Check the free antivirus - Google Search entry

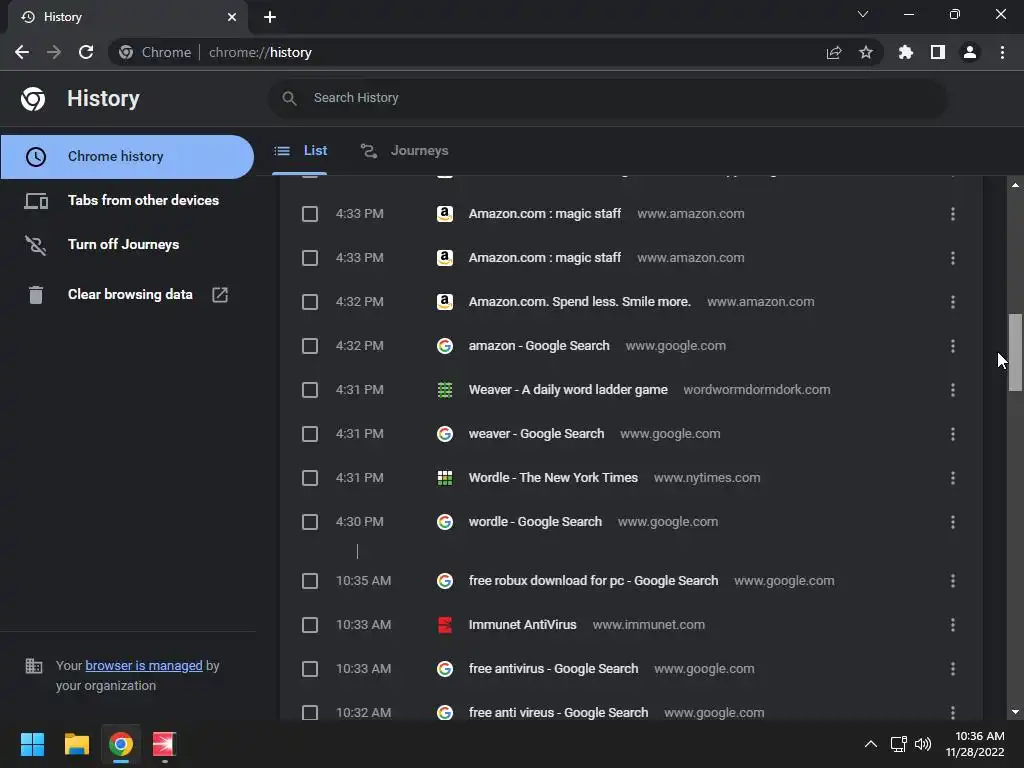(310, 669)
